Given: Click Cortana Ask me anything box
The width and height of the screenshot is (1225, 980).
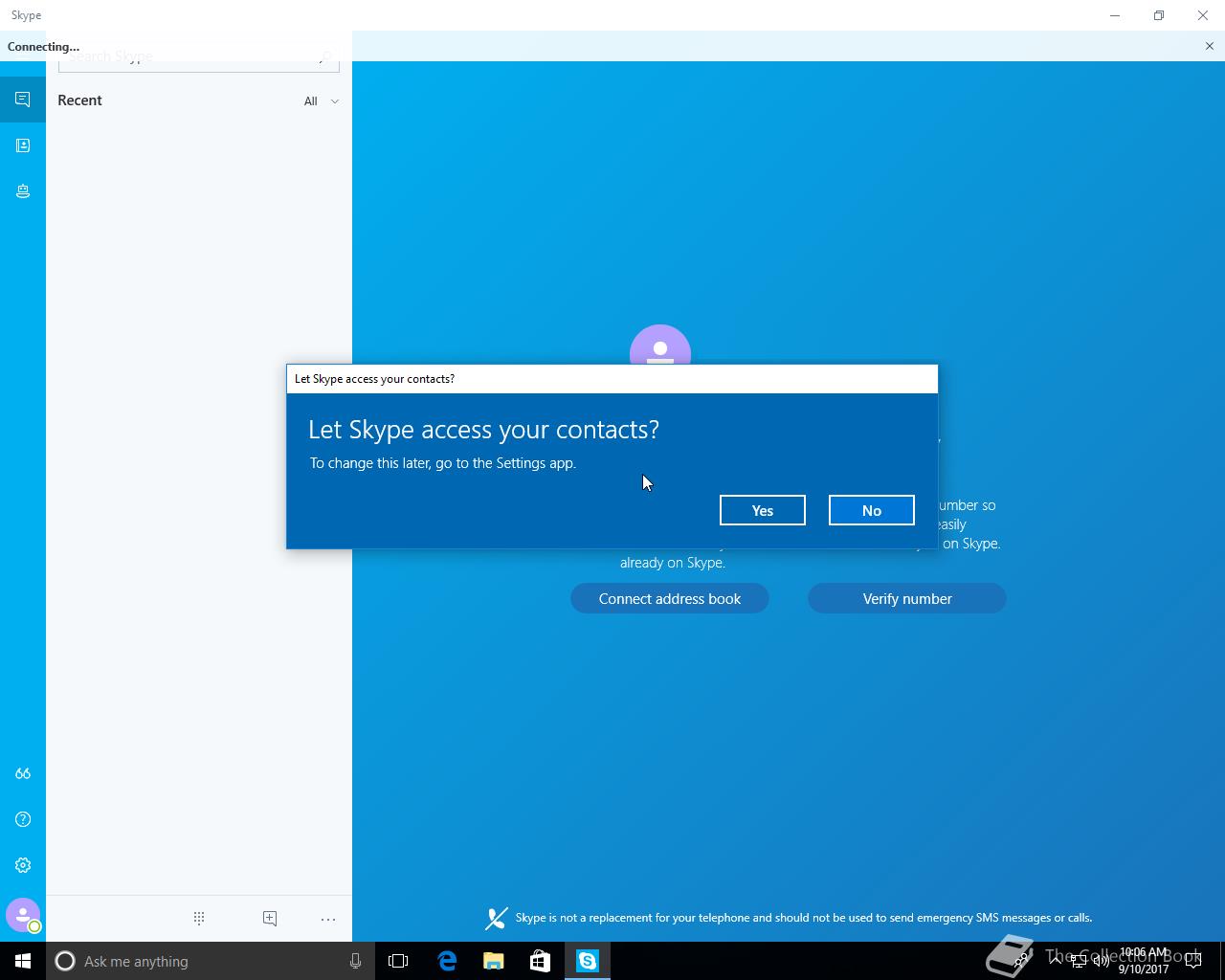Looking at the screenshot, I should coord(210,961).
